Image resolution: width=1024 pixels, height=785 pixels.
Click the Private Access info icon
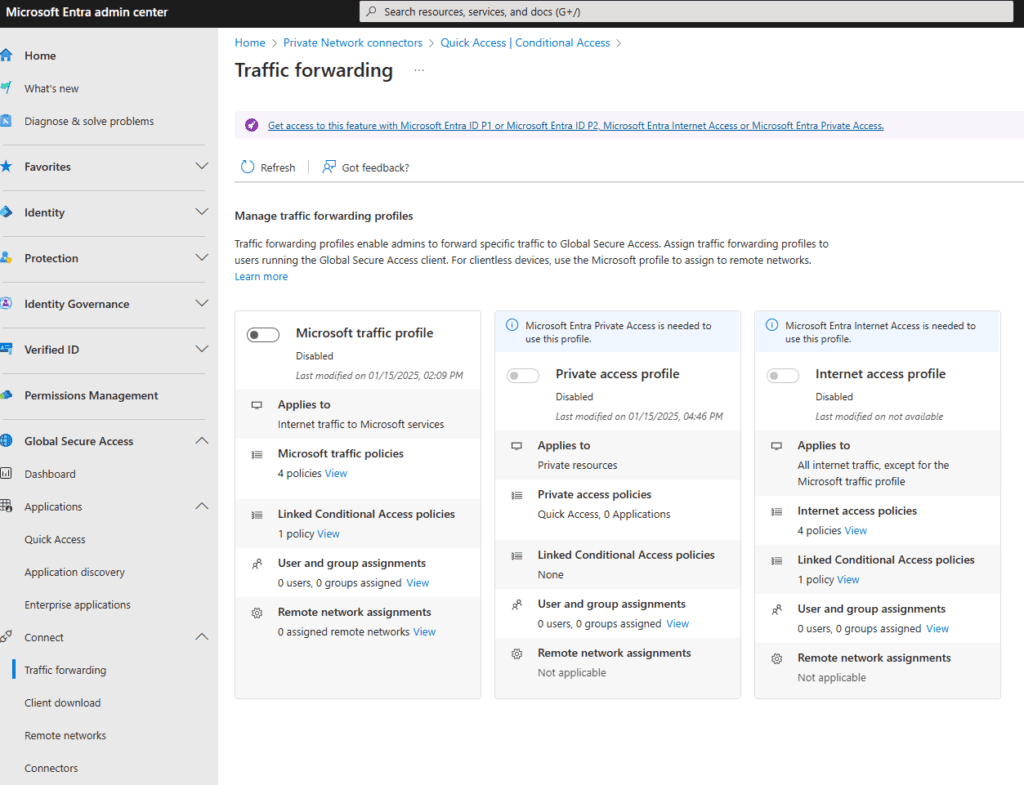coord(512,325)
